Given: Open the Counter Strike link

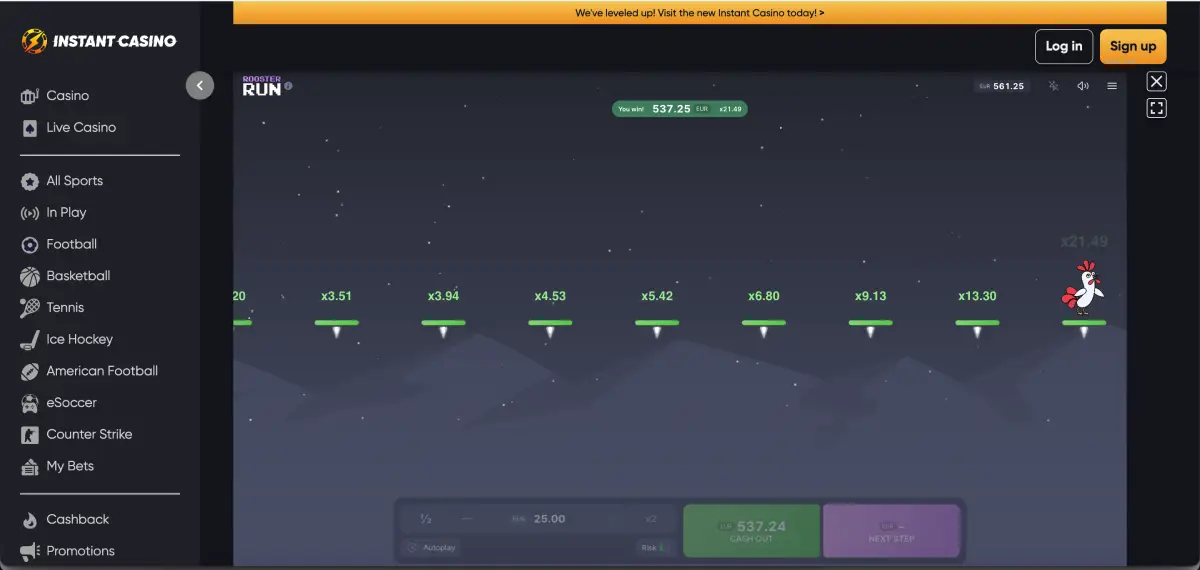Looking at the screenshot, I should [x=89, y=435].
